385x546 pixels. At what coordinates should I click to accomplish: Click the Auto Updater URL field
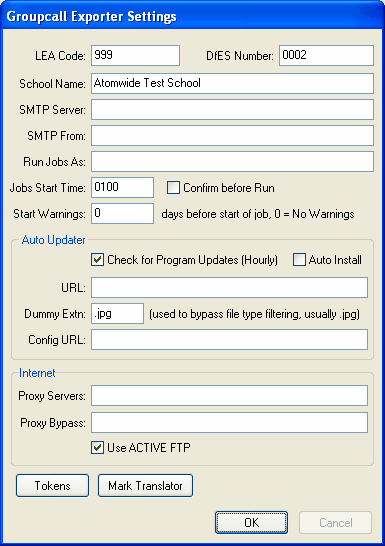click(229, 288)
